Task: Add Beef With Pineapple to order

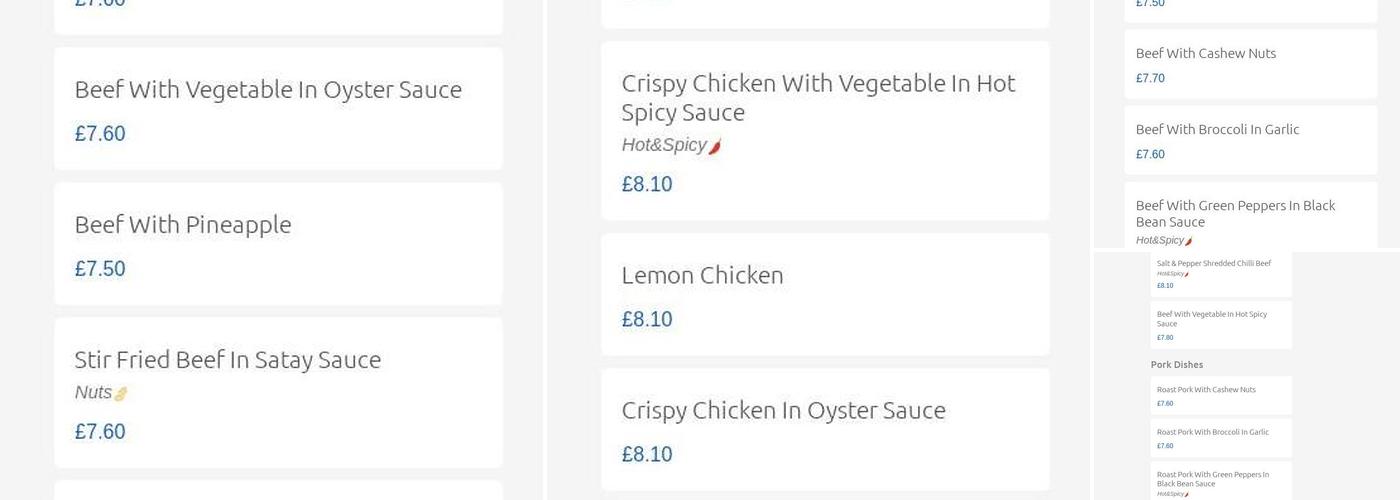Action: tap(183, 225)
